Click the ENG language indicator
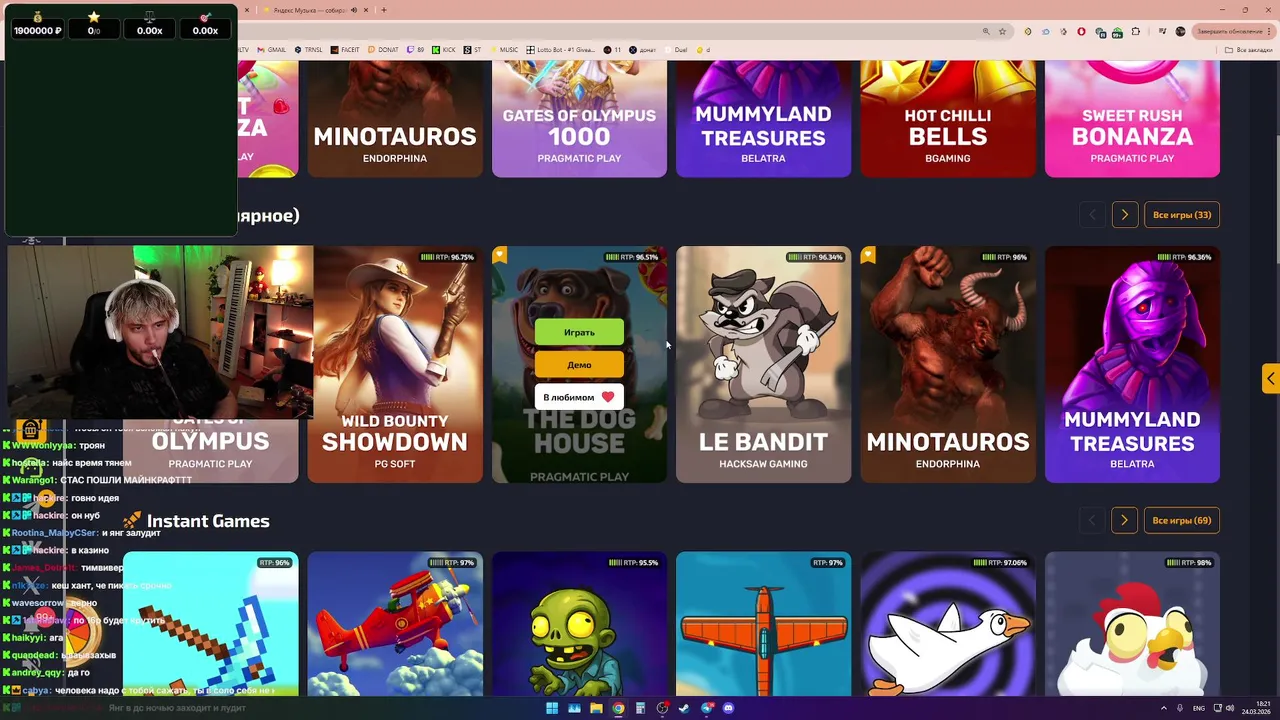This screenshot has width=1280, height=720. tap(1199, 708)
